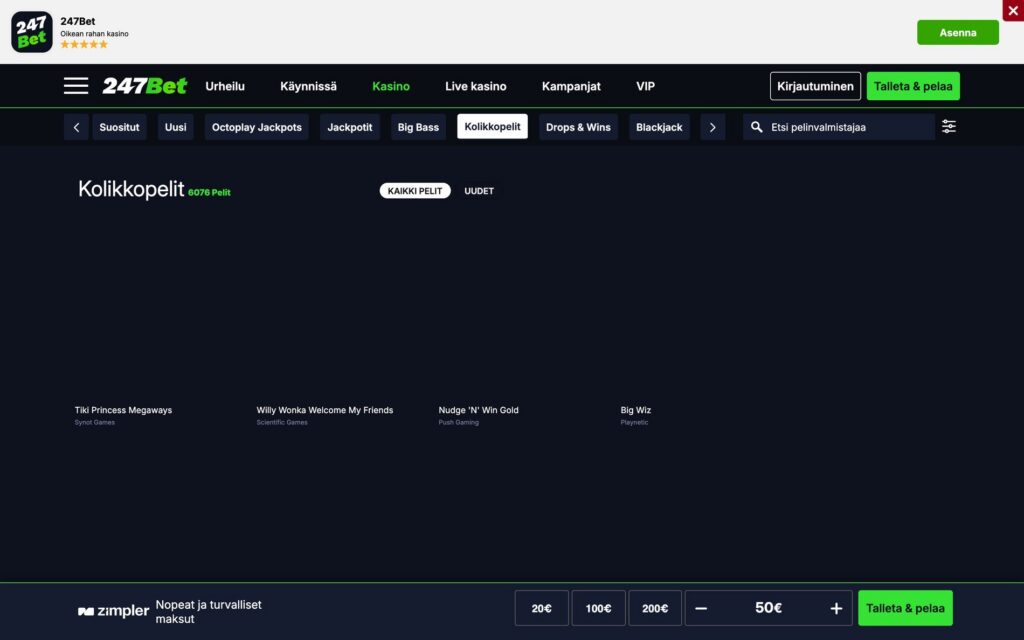The width and height of the screenshot is (1024, 640).
Task: Increase deposit amount with plus
Action: [836, 608]
